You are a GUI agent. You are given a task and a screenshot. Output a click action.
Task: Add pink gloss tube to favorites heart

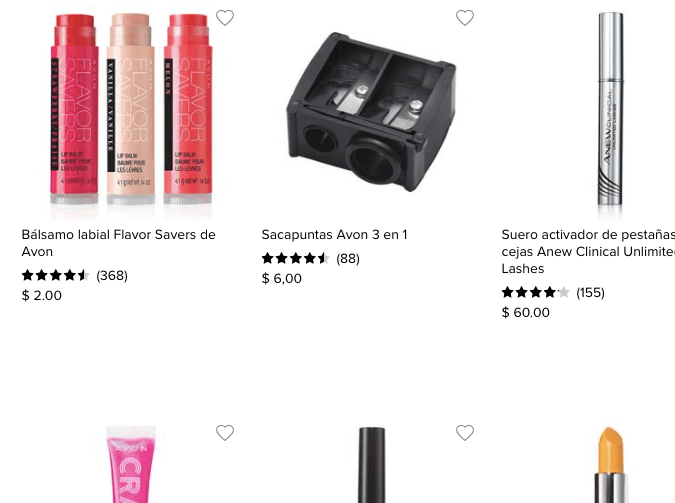(225, 432)
